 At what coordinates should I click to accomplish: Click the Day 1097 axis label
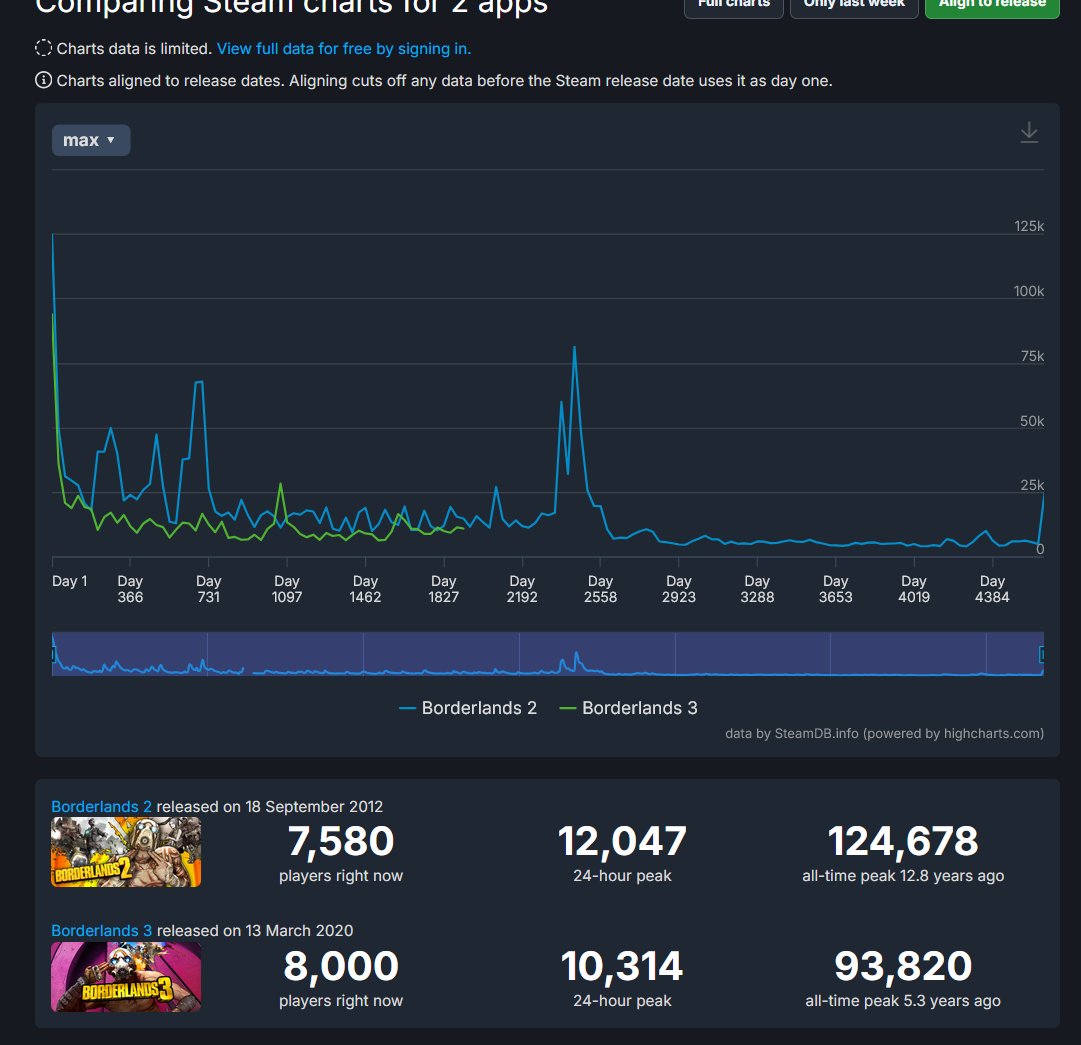(287, 589)
